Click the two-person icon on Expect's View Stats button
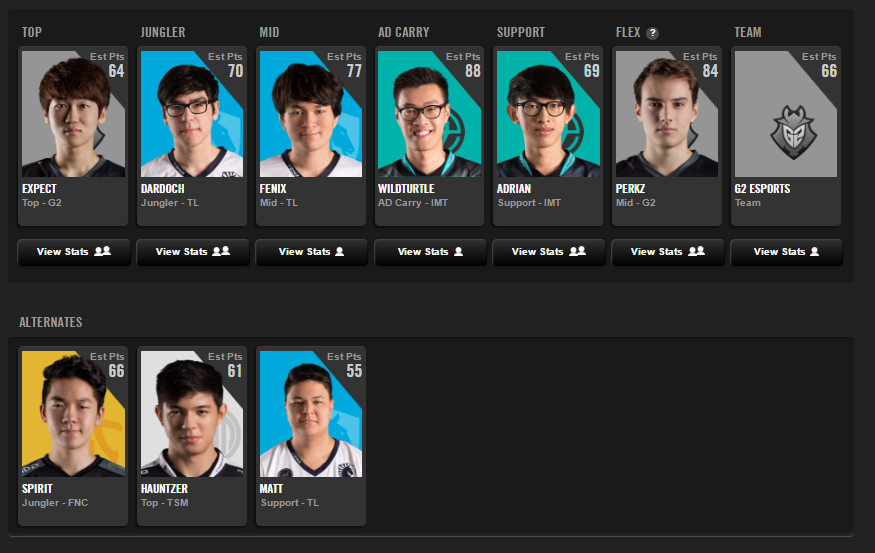This screenshot has width=875, height=553. tap(103, 251)
